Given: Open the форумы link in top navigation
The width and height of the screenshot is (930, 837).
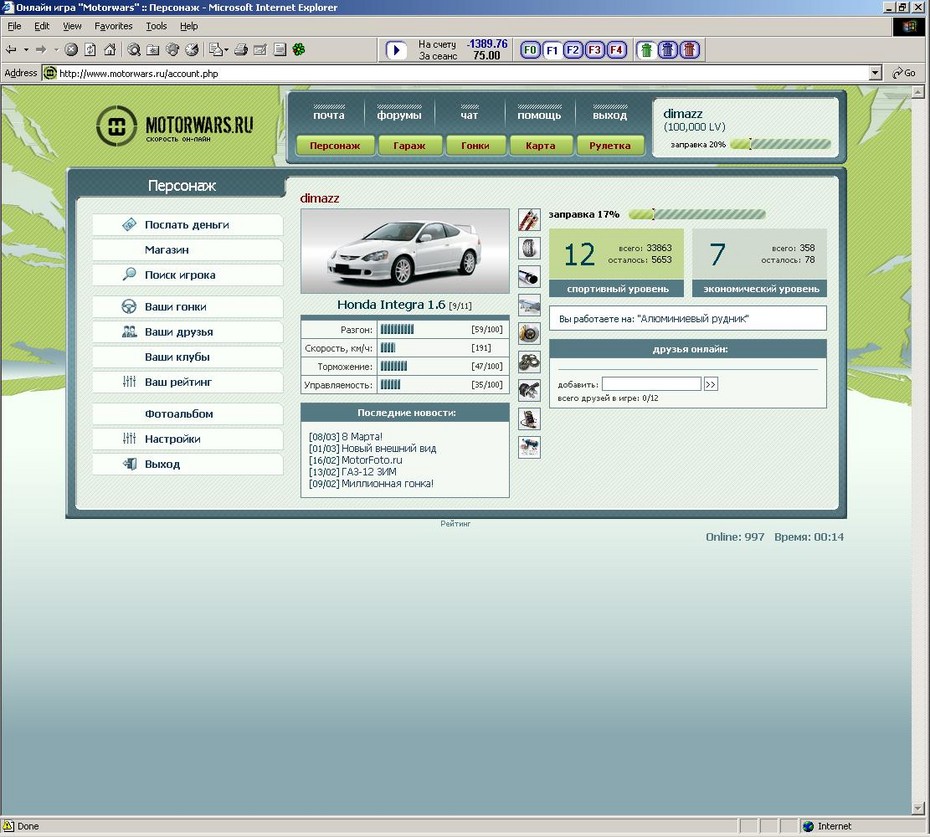Looking at the screenshot, I should tap(399, 114).
